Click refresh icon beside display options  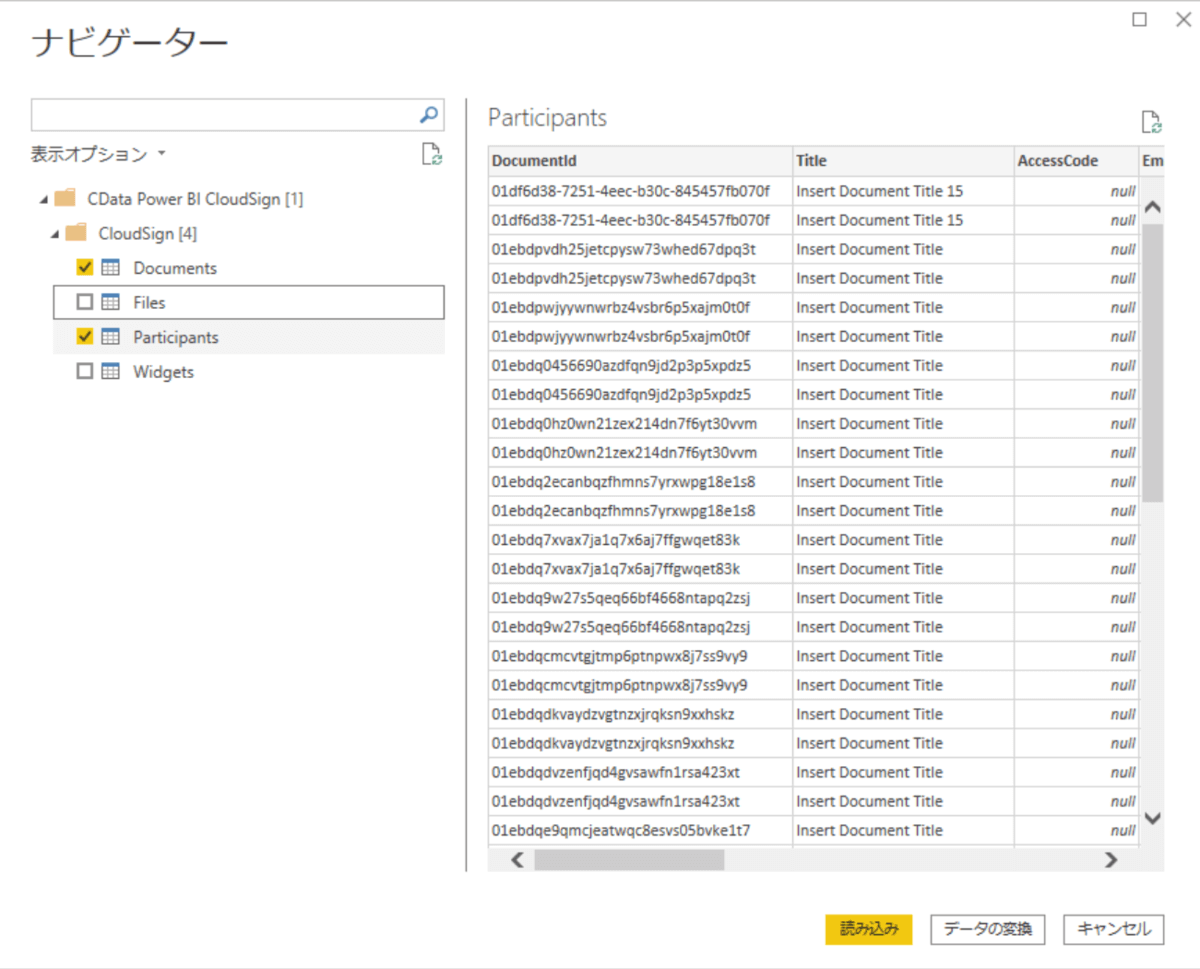431,154
